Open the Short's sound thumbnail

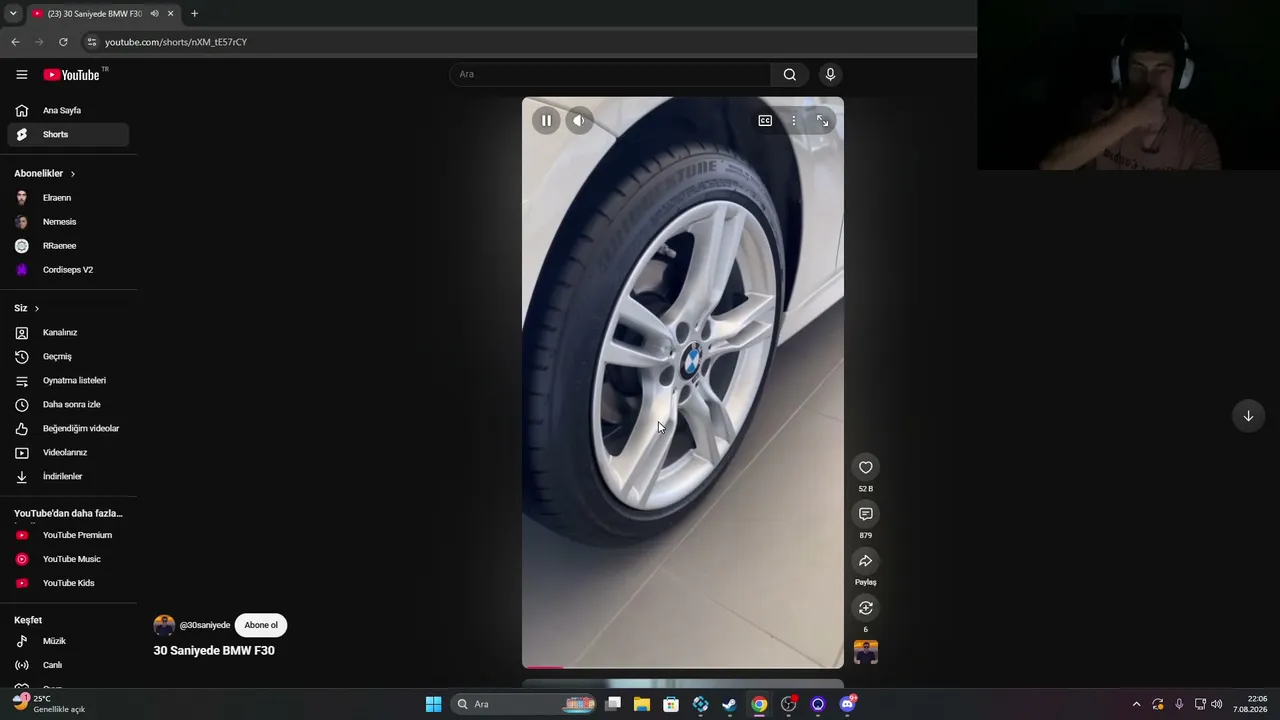click(866, 653)
